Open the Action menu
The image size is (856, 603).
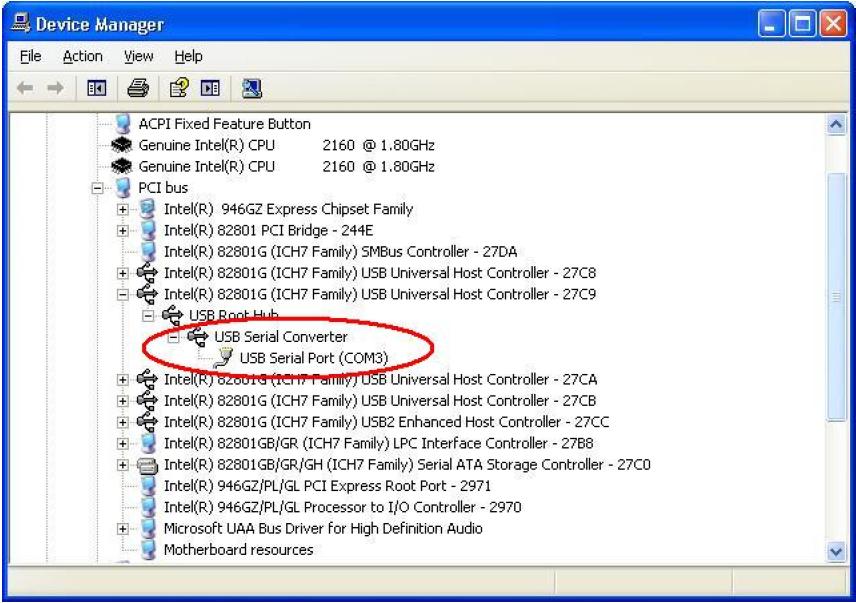(82, 56)
